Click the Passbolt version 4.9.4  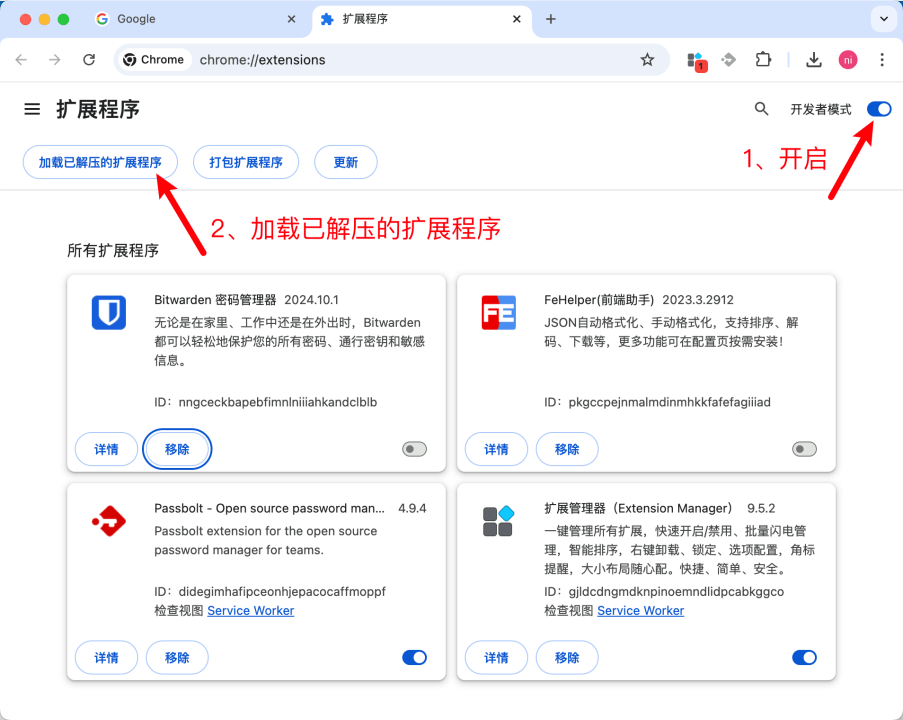[x=412, y=509]
